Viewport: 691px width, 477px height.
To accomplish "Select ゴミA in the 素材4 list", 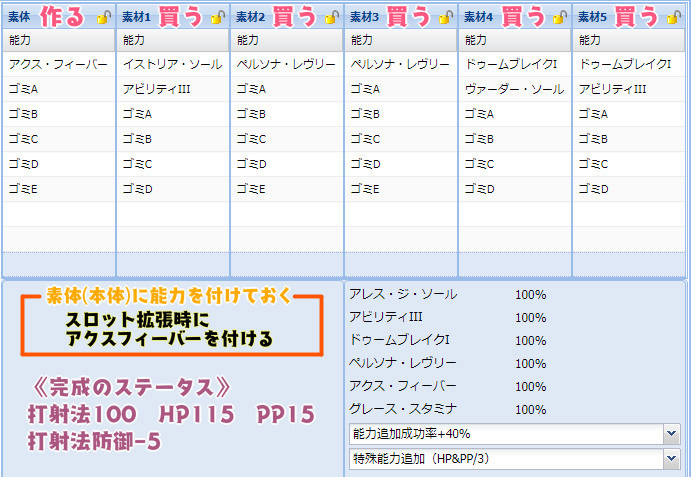I will pos(515,114).
